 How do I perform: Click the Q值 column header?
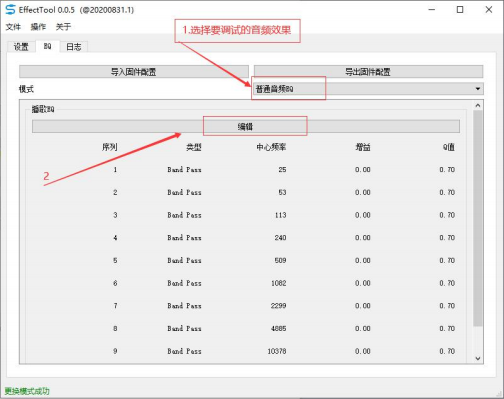[x=449, y=147]
